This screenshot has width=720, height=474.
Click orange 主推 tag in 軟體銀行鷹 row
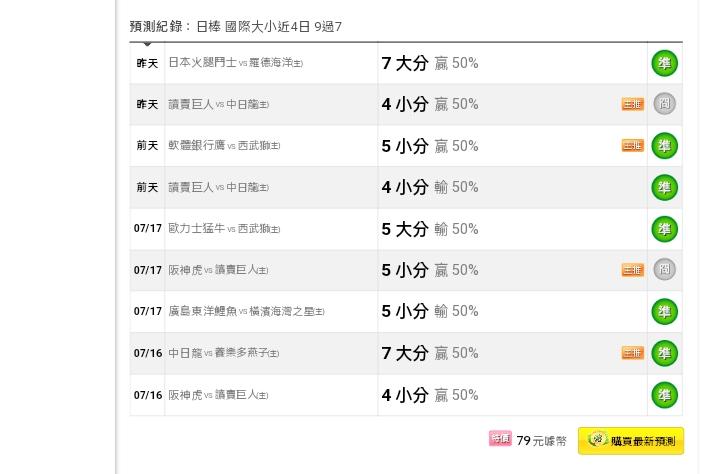[x=633, y=146]
